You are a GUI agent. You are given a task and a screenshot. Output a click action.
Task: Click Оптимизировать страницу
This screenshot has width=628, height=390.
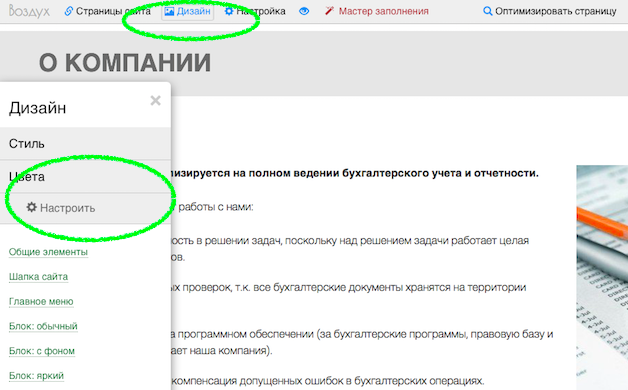(550, 11)
